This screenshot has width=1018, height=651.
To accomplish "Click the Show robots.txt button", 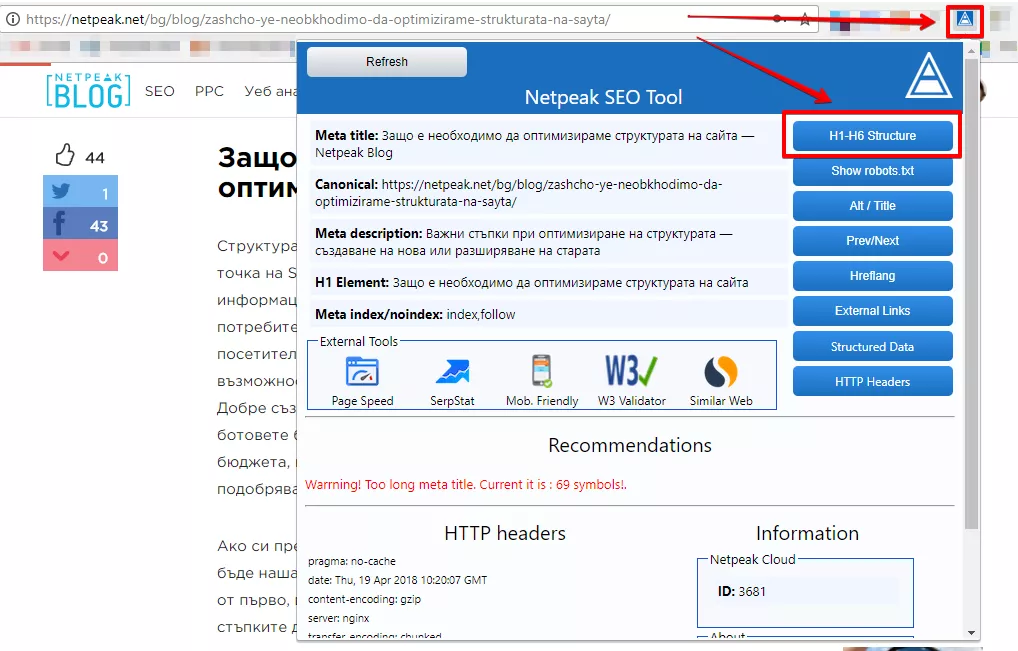I will coord(873,171).
